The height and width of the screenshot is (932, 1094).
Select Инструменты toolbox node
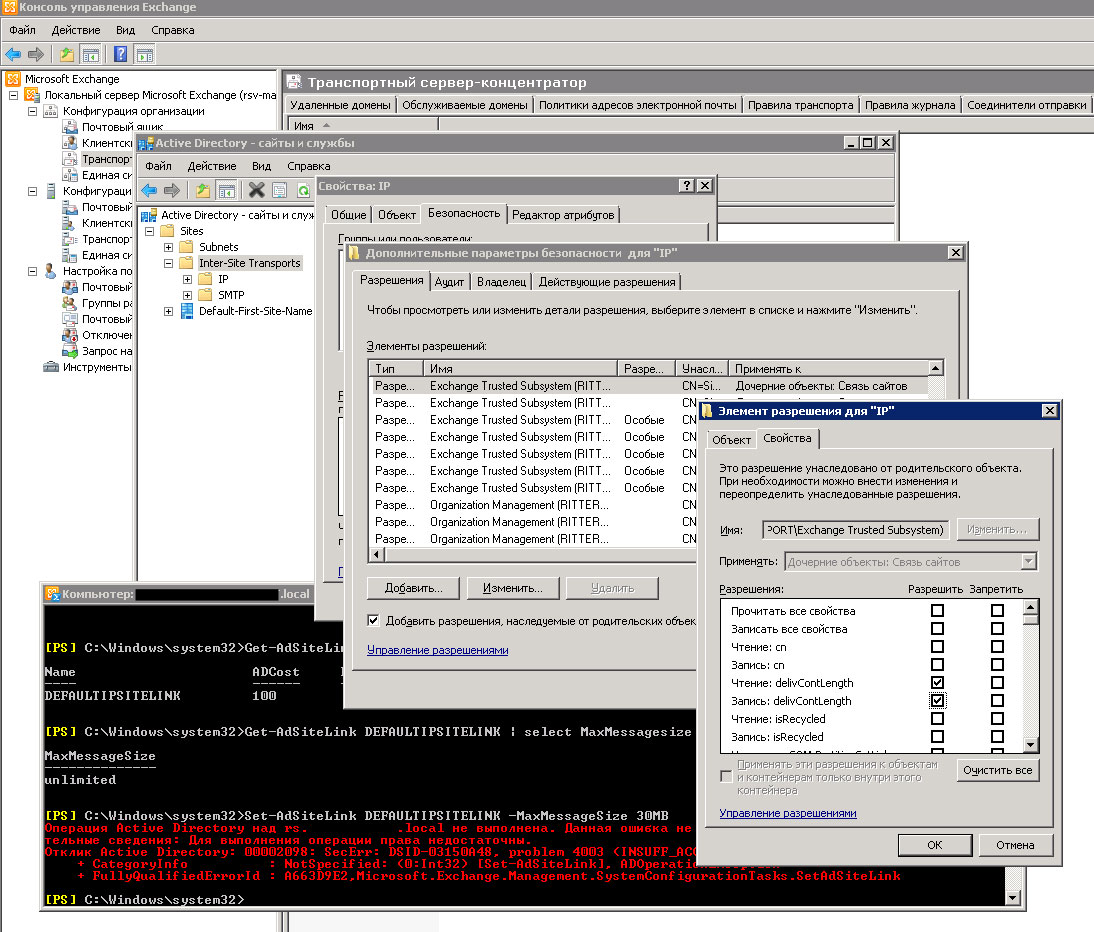click(96, 367)
